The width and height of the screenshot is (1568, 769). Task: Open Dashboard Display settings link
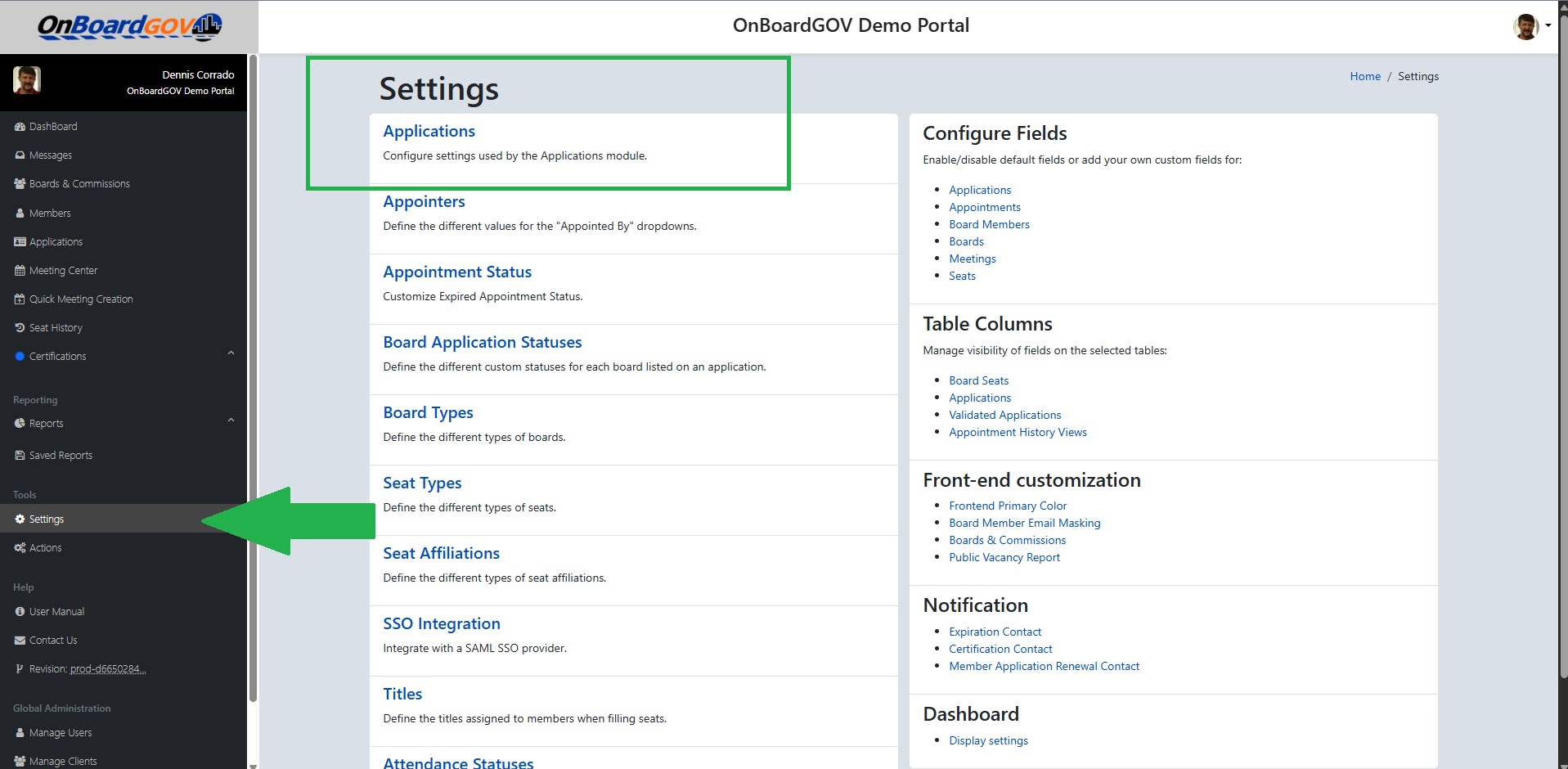pyautogui.click(x=988, y=741)
